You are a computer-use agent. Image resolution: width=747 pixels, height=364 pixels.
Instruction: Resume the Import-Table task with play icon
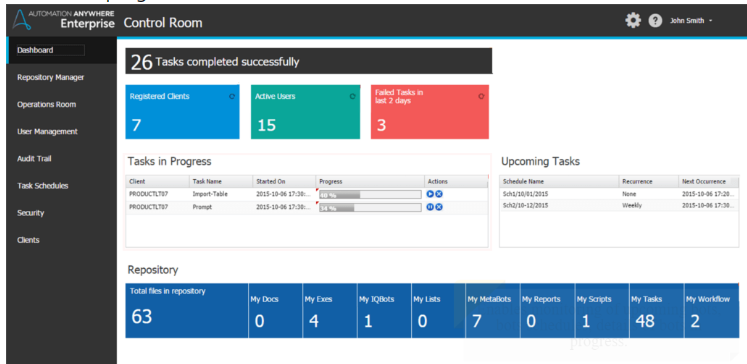tap(430, 194)
